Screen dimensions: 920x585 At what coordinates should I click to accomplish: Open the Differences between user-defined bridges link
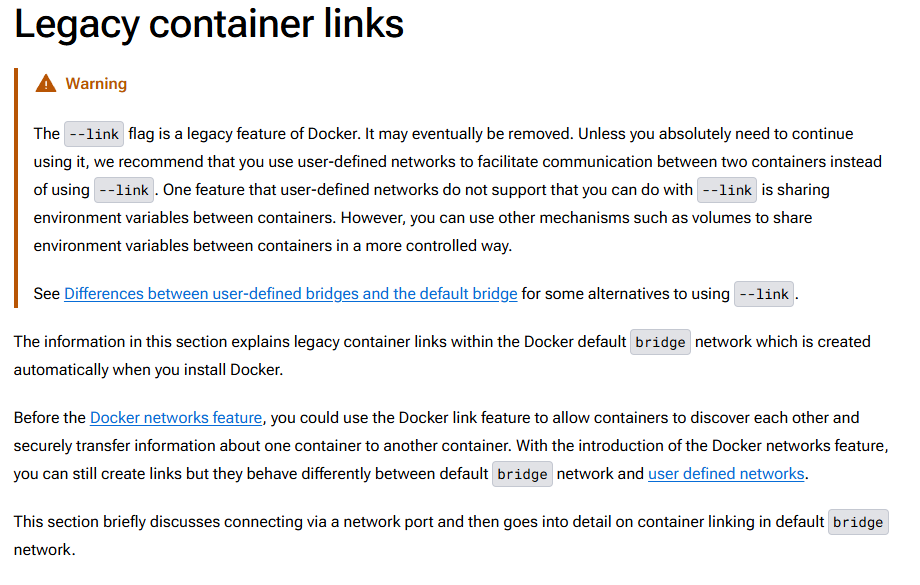point(290,293)
